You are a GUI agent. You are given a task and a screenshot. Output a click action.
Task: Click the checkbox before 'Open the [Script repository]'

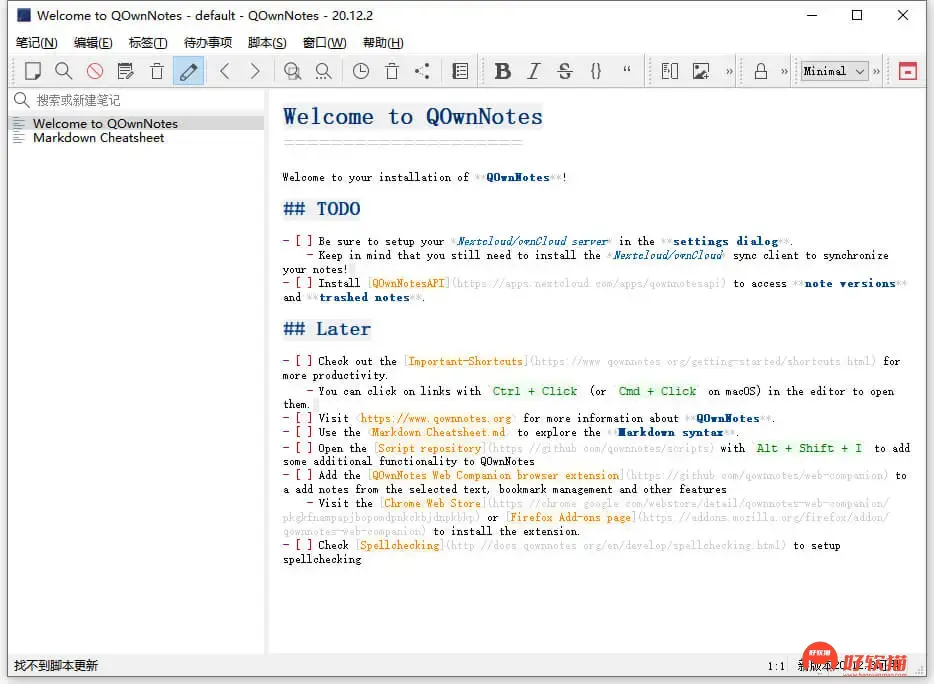[x=304, y=448]
